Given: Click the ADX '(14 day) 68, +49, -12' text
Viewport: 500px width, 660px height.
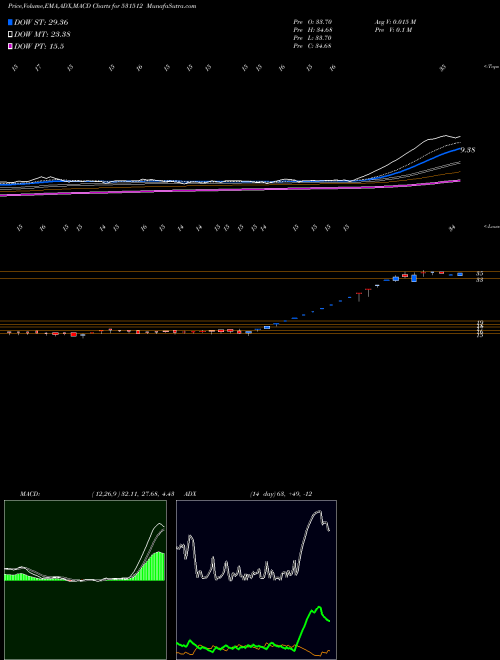Looking at the screenshot, I should click(x=281, y=494).
